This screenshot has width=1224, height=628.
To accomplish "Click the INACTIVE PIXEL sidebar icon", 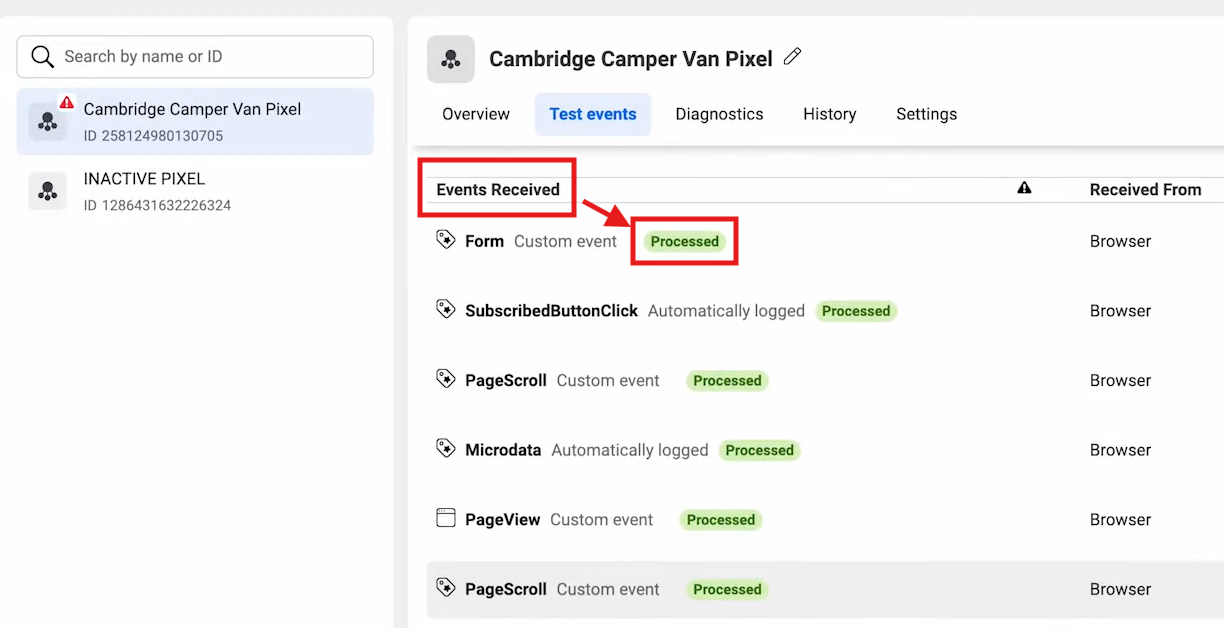I will (x=47, y=191).
